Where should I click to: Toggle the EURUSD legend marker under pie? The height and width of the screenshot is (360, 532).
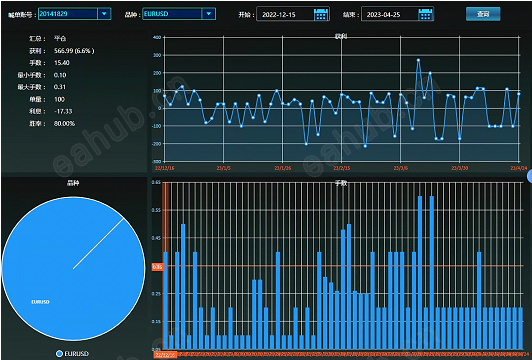(59, 354)
